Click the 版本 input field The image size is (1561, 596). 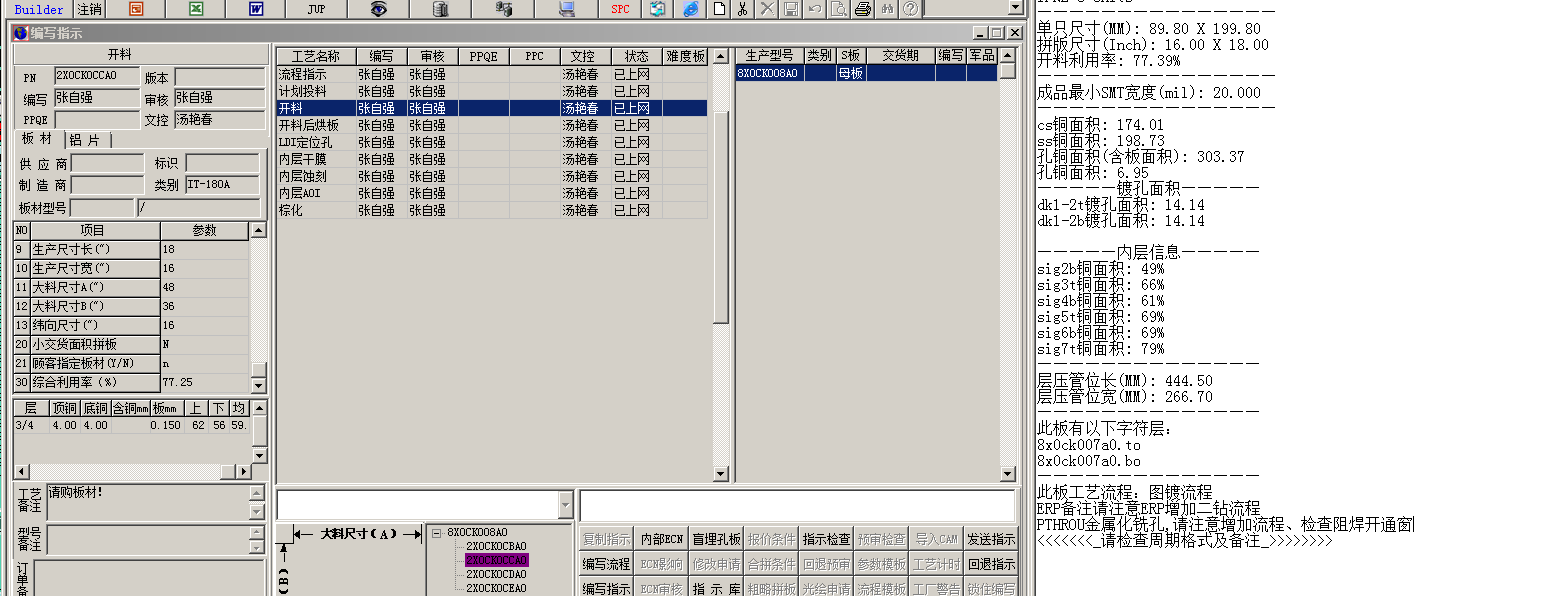(220, 77)
